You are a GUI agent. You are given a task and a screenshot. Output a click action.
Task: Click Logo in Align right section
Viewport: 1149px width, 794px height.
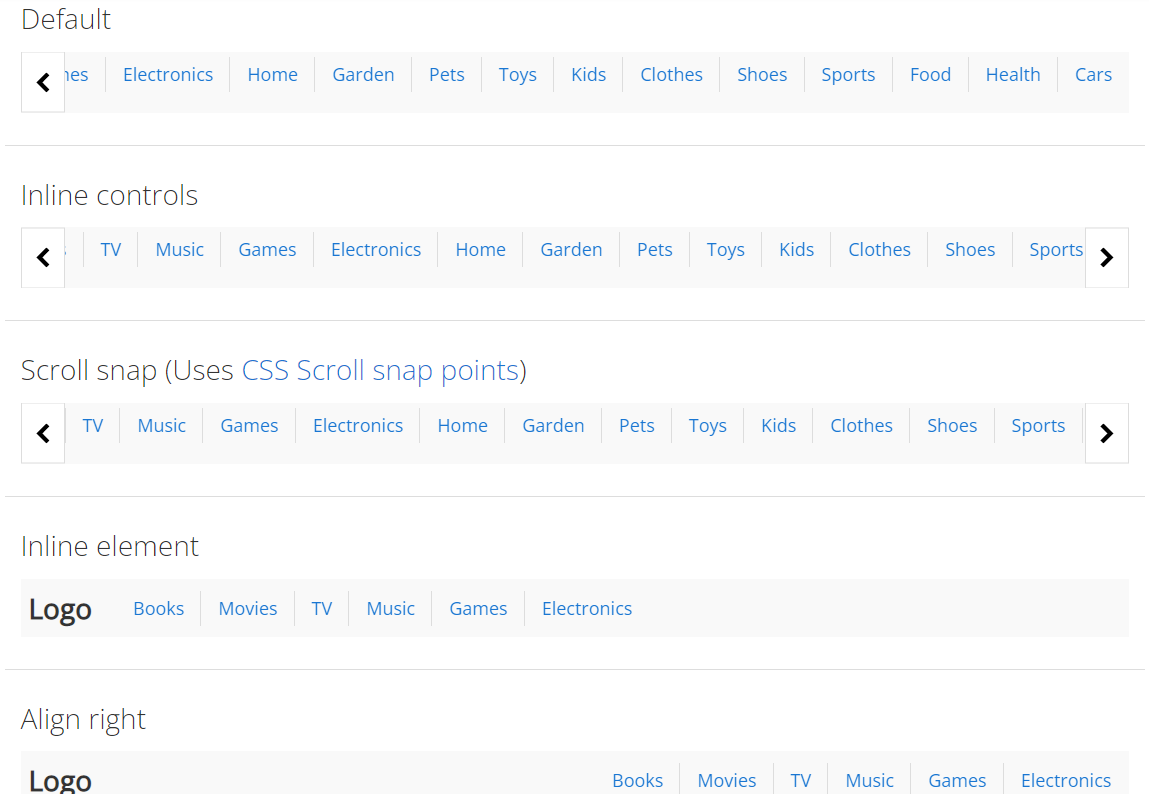pos(60,780)
